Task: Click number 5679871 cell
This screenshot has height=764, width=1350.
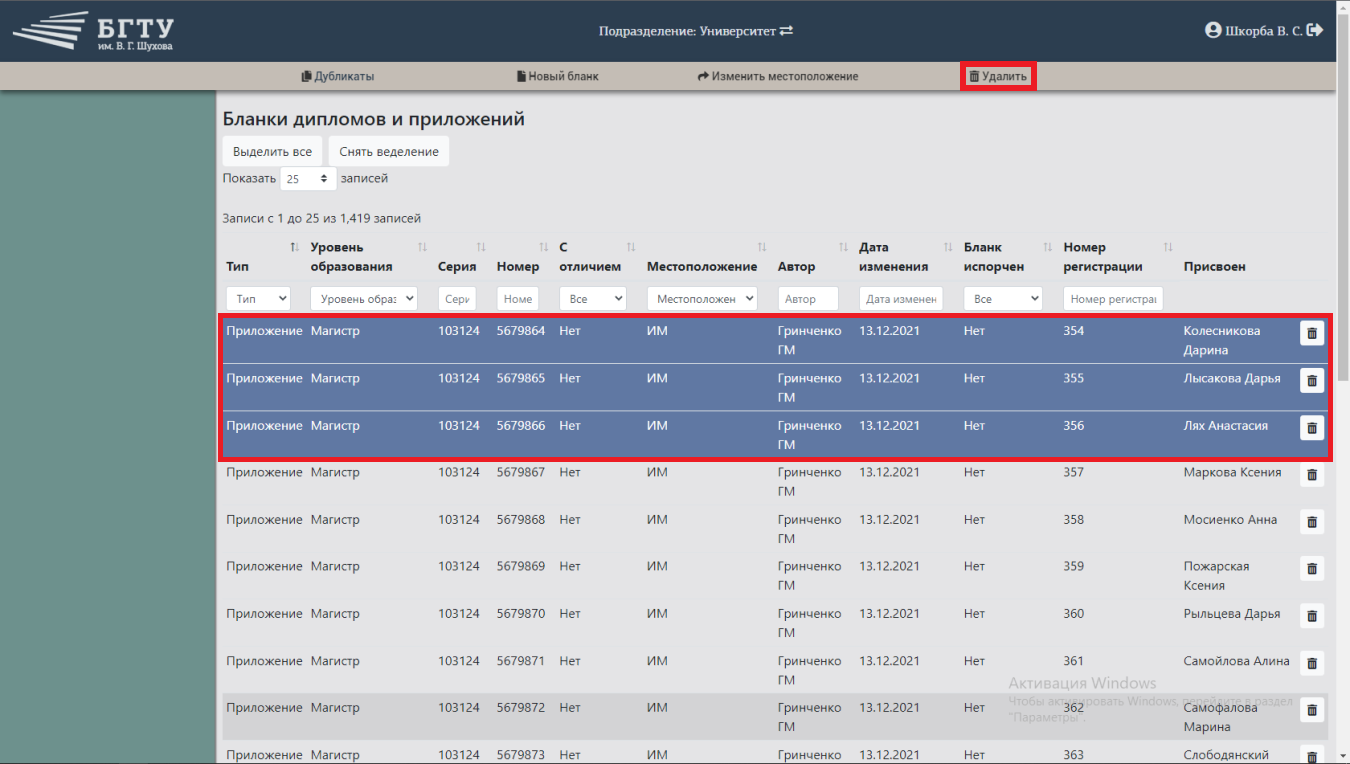Action: point(521,661)
